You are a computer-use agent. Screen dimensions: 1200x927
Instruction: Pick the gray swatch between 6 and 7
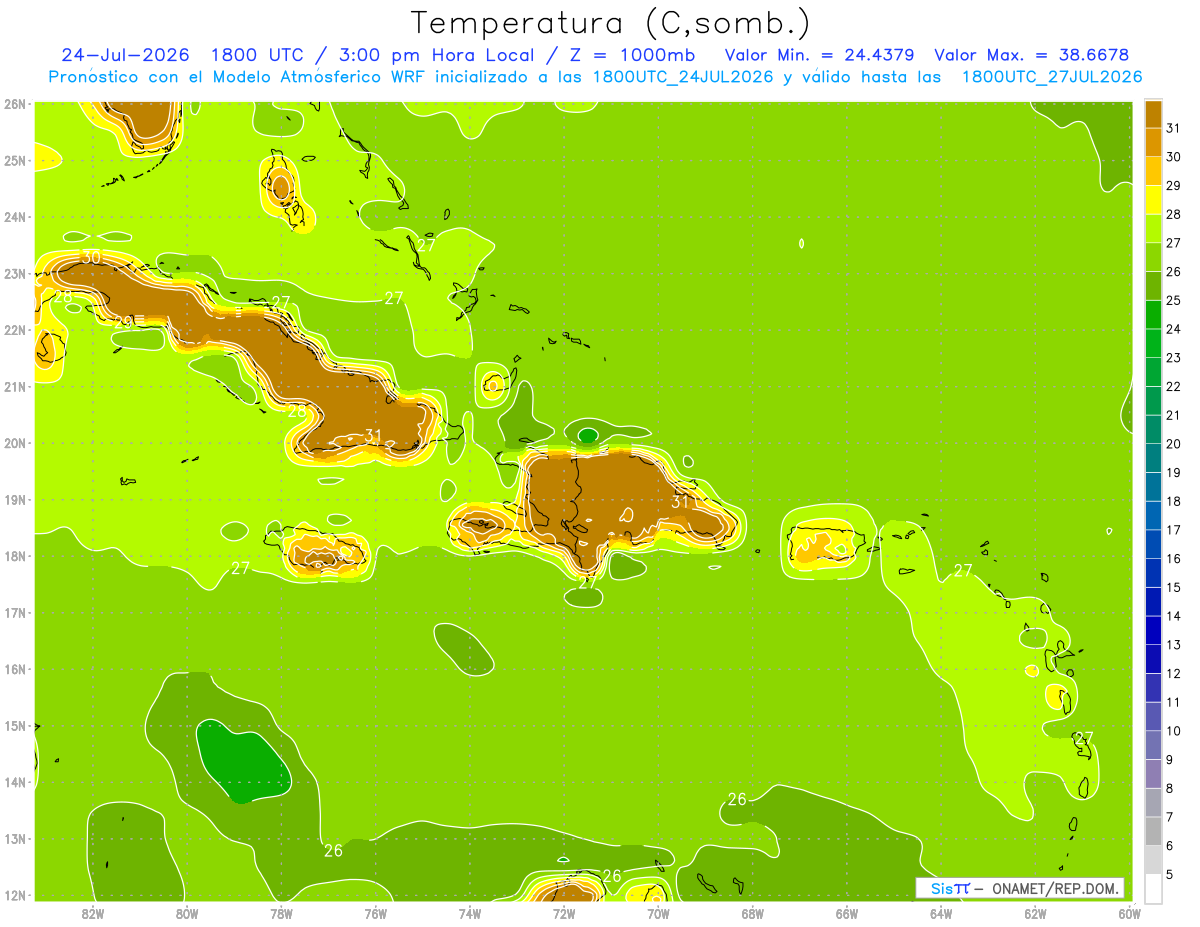click(1153, 831)
